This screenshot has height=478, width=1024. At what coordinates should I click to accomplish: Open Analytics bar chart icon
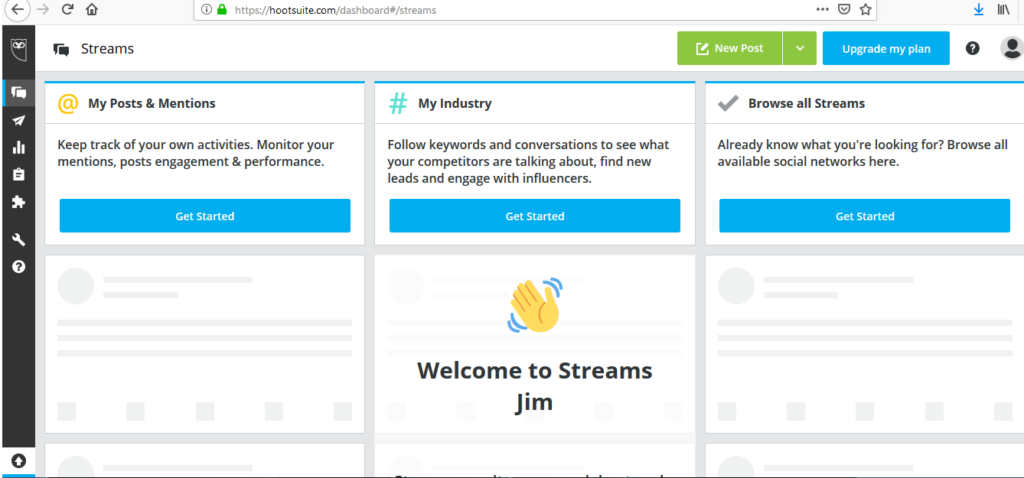19,147
